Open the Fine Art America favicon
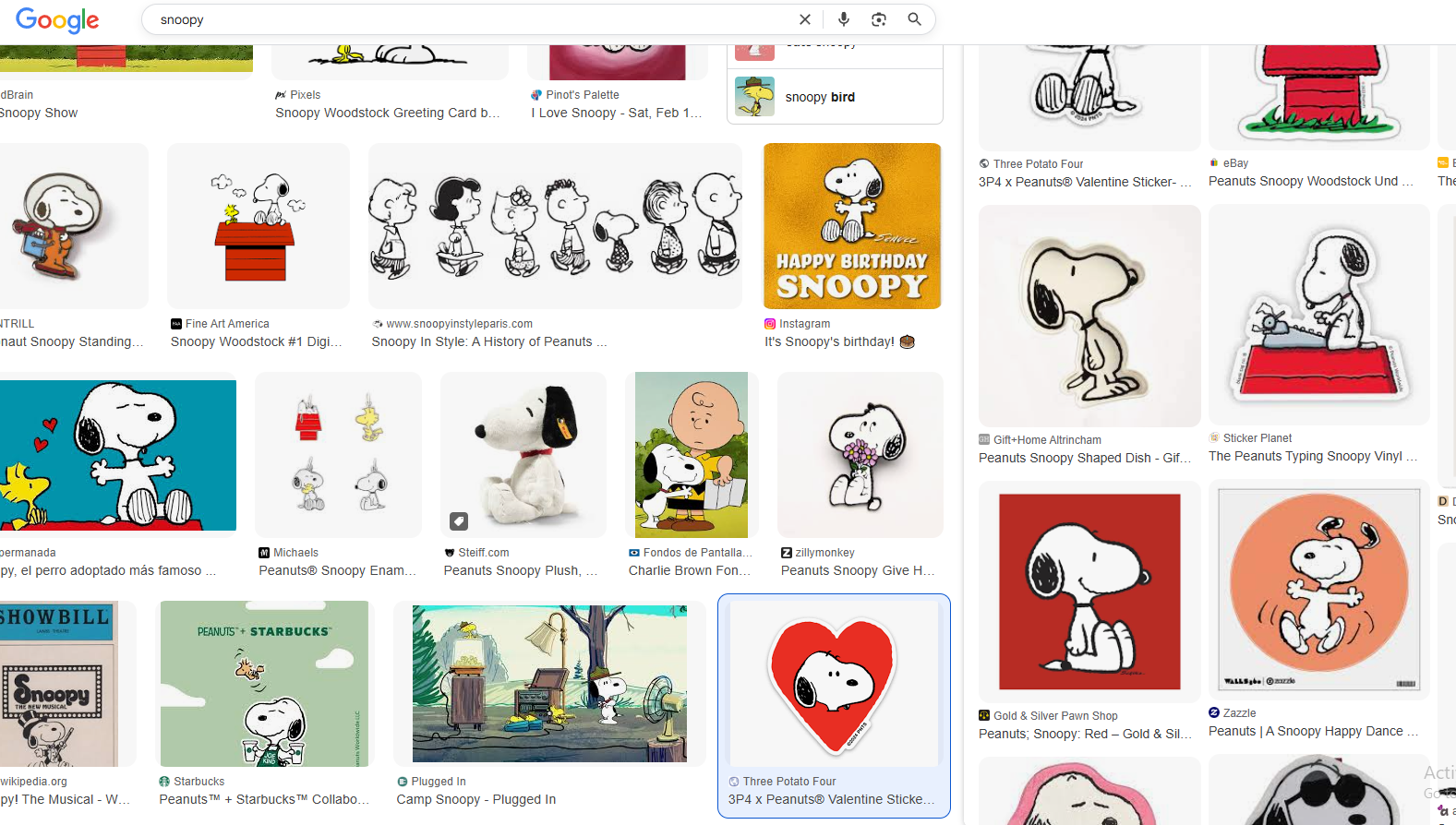The height and width of the screenshot is (825, 1456). point(176,324)
